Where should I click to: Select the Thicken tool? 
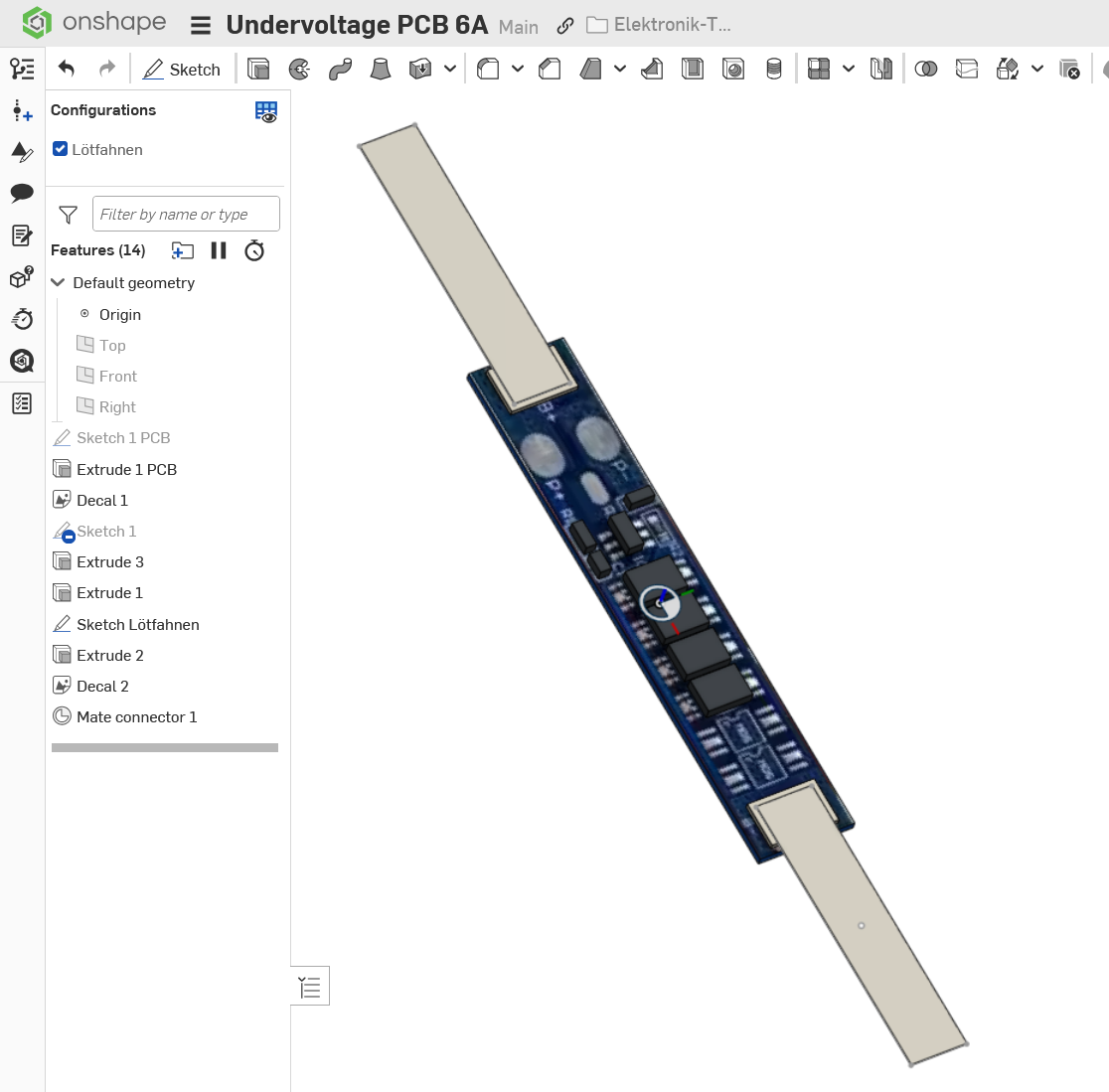pyautogui.click(x=420, y=70)
